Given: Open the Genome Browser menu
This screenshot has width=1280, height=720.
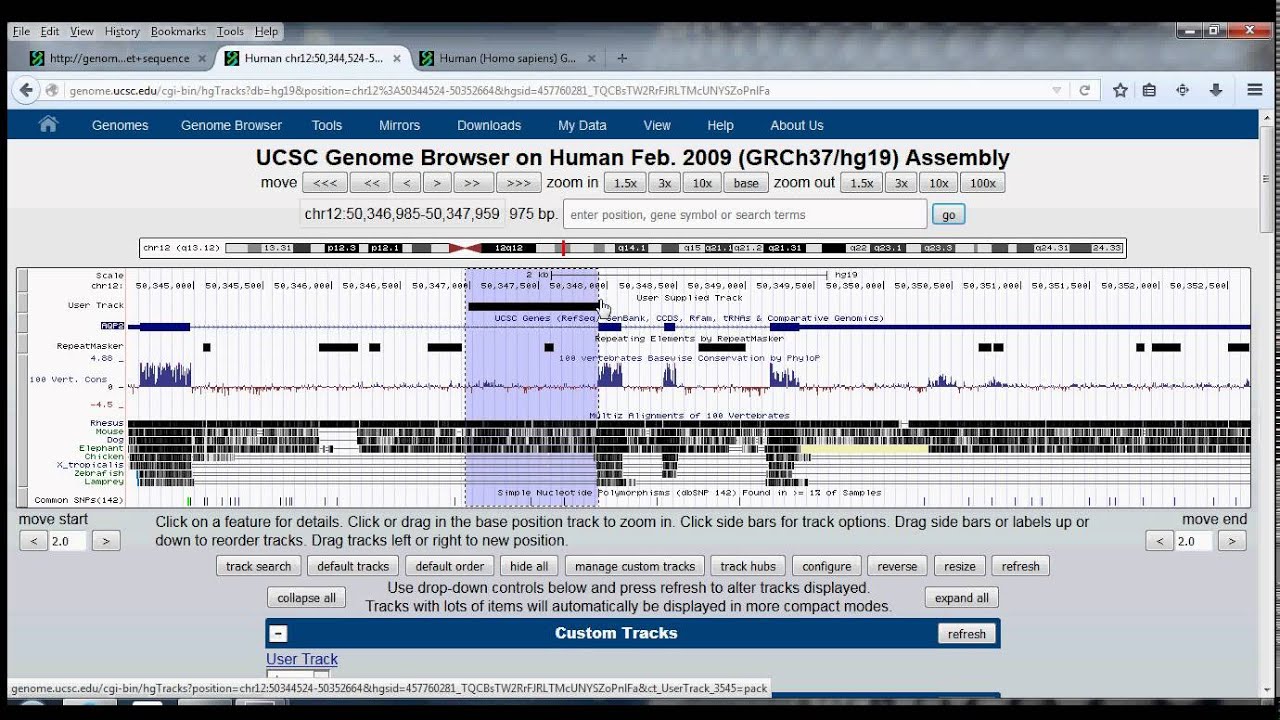Looking at the screenshot, I should click(x=231, y=125).
